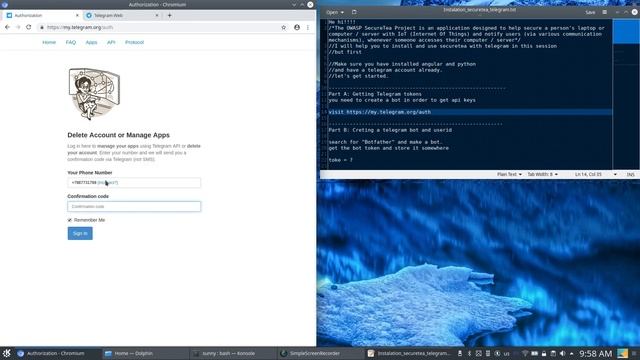Click the 'Part B: Creting a telegram bot' line

390,130
